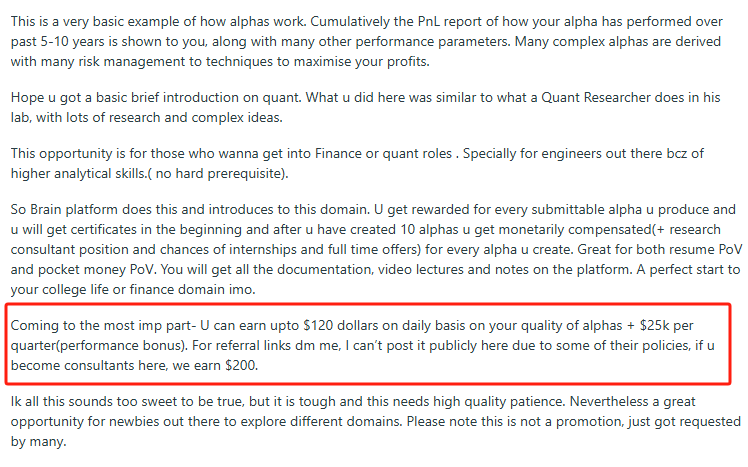This screenshot has height=467, width=748.
Task: Click the red-highlighted paragraph about earning $120
Action: [367, 345]
